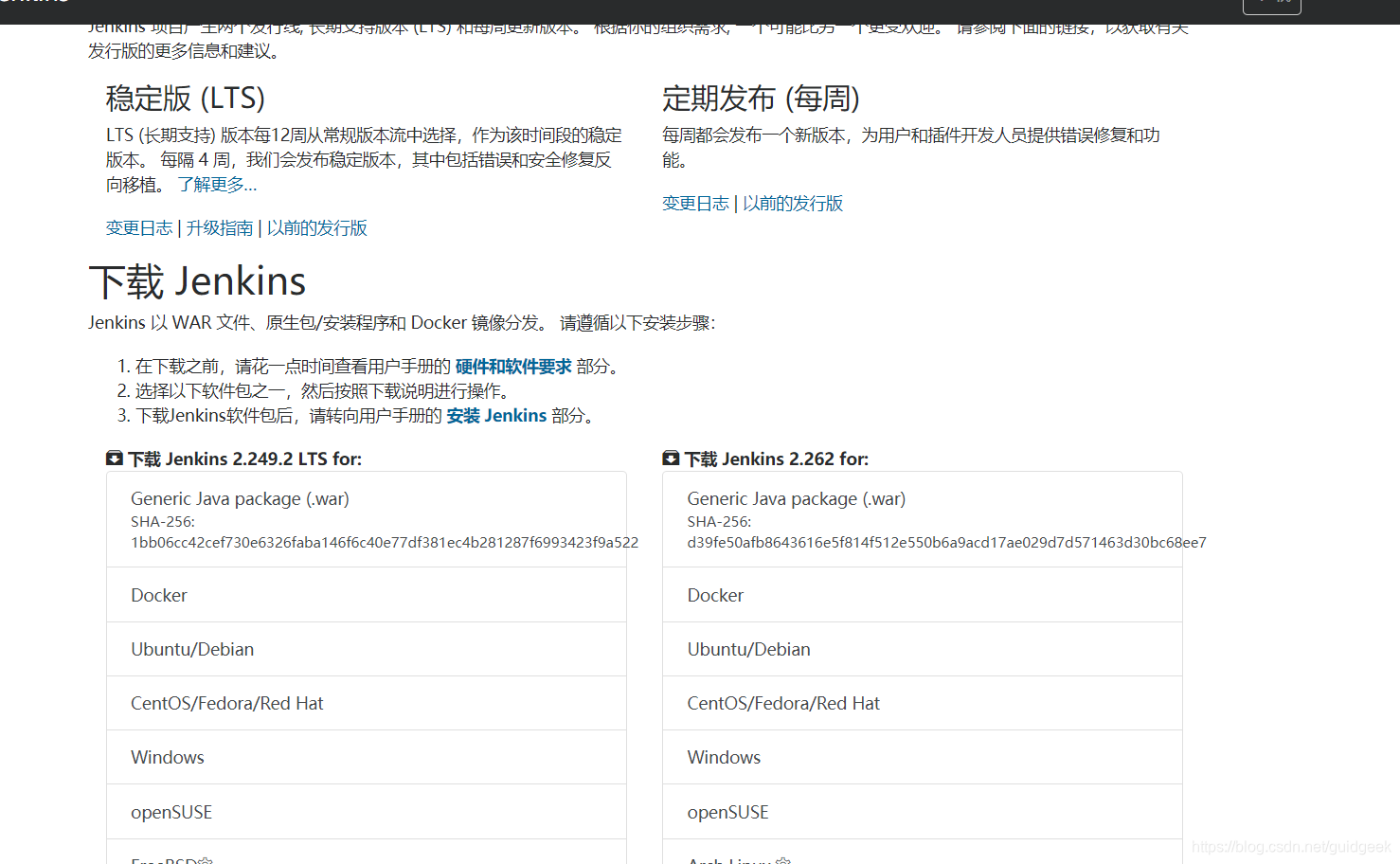Click the LTS SHA-256 hash starting 1bb06cc4

[385, 543]
